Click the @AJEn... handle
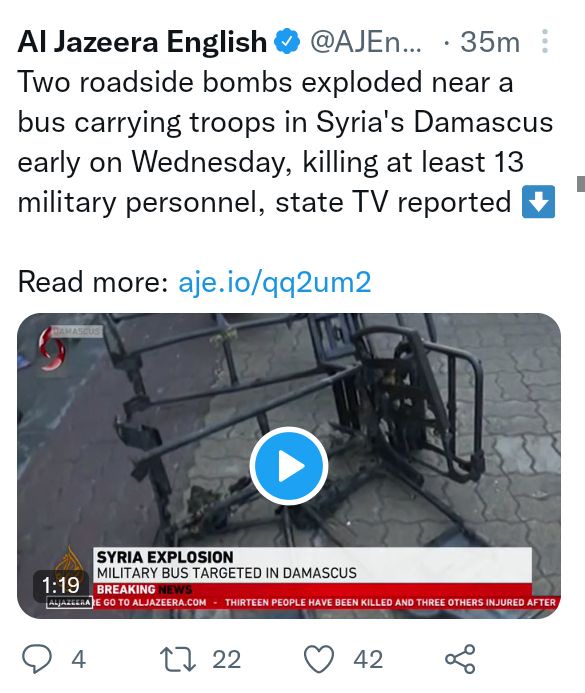Viewport: 585px width, 693px height. pos(366,42)
